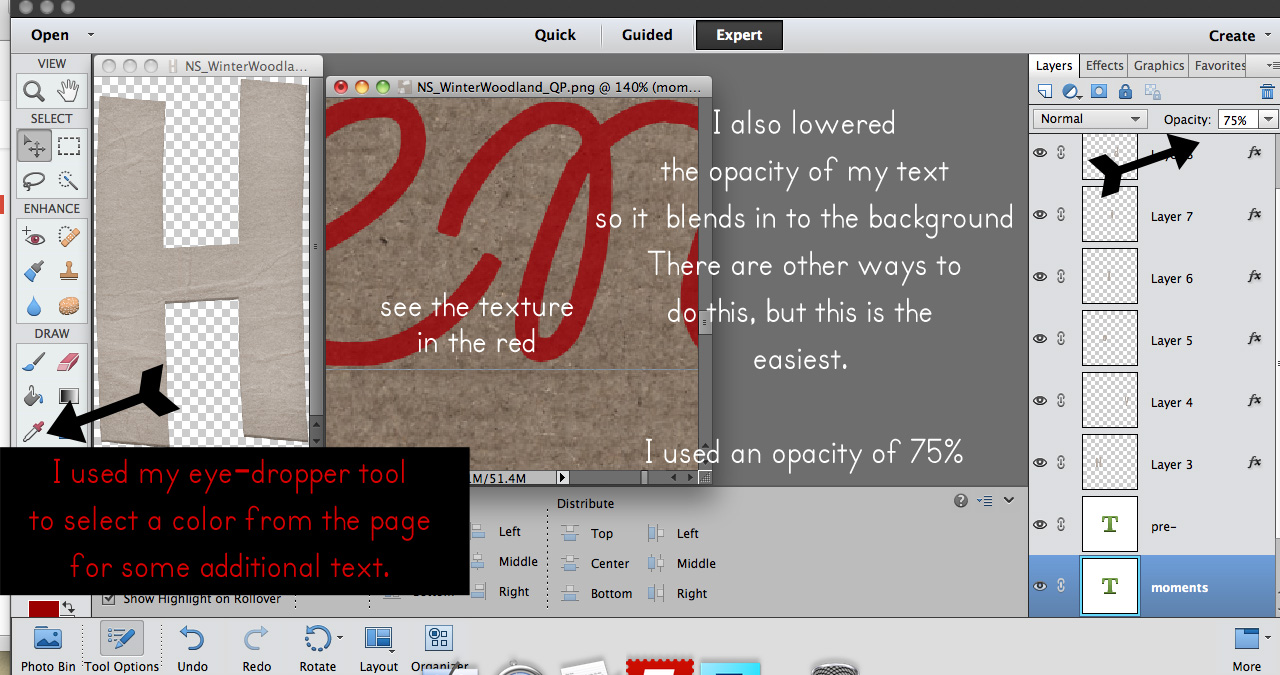Hide Layer 7 with its eye icon
The image size is (1280, 675).
[1040, 216]
